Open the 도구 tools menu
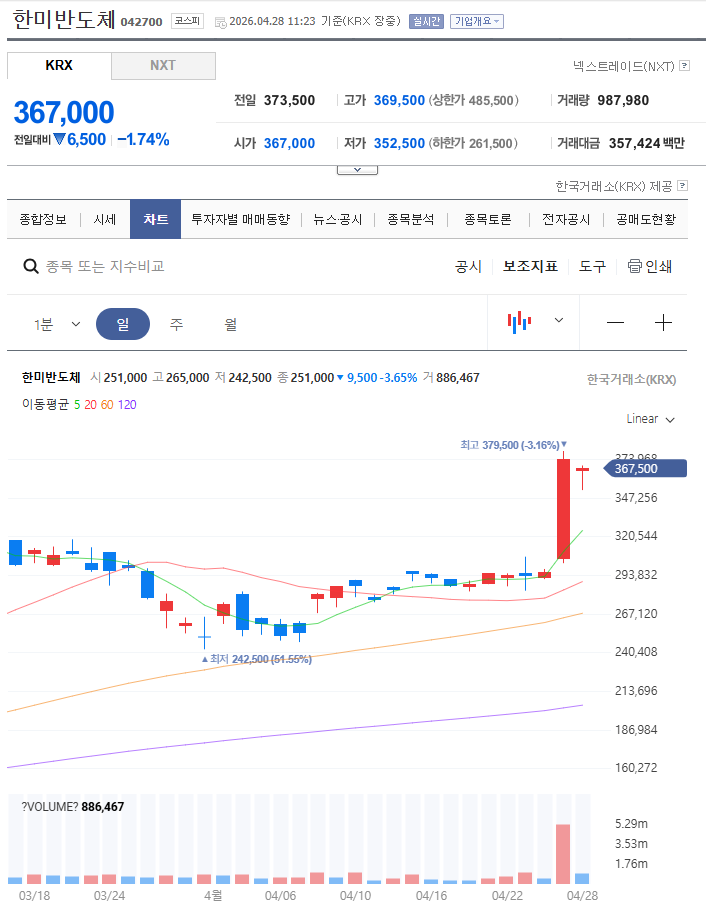 pos(592,266)
